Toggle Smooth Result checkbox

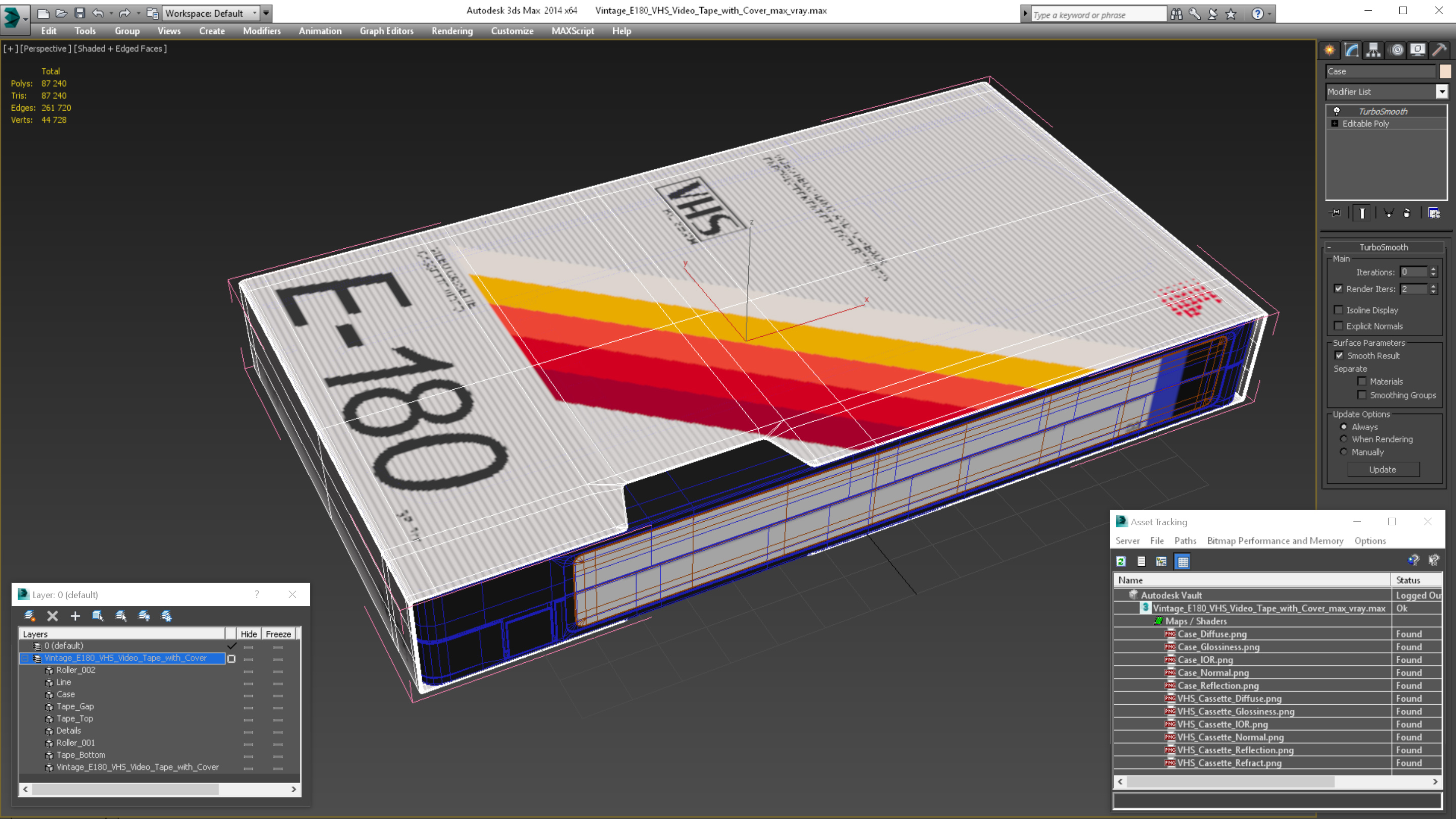pos(1339,355)
